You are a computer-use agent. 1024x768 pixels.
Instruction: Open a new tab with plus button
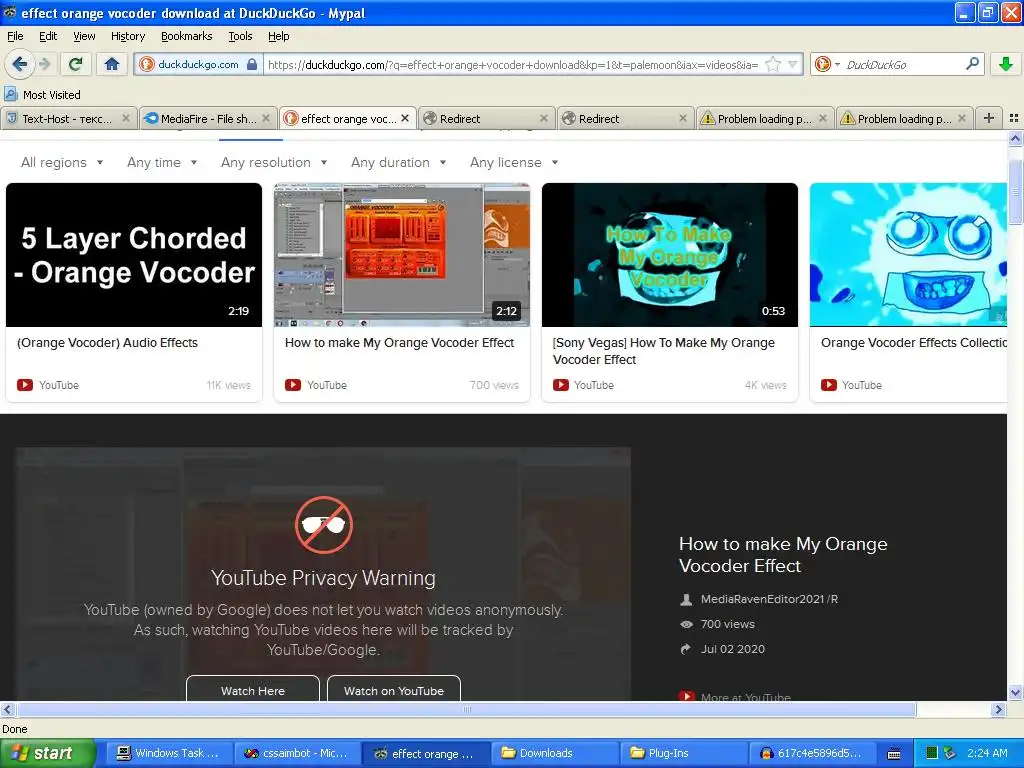coord(989,118)
